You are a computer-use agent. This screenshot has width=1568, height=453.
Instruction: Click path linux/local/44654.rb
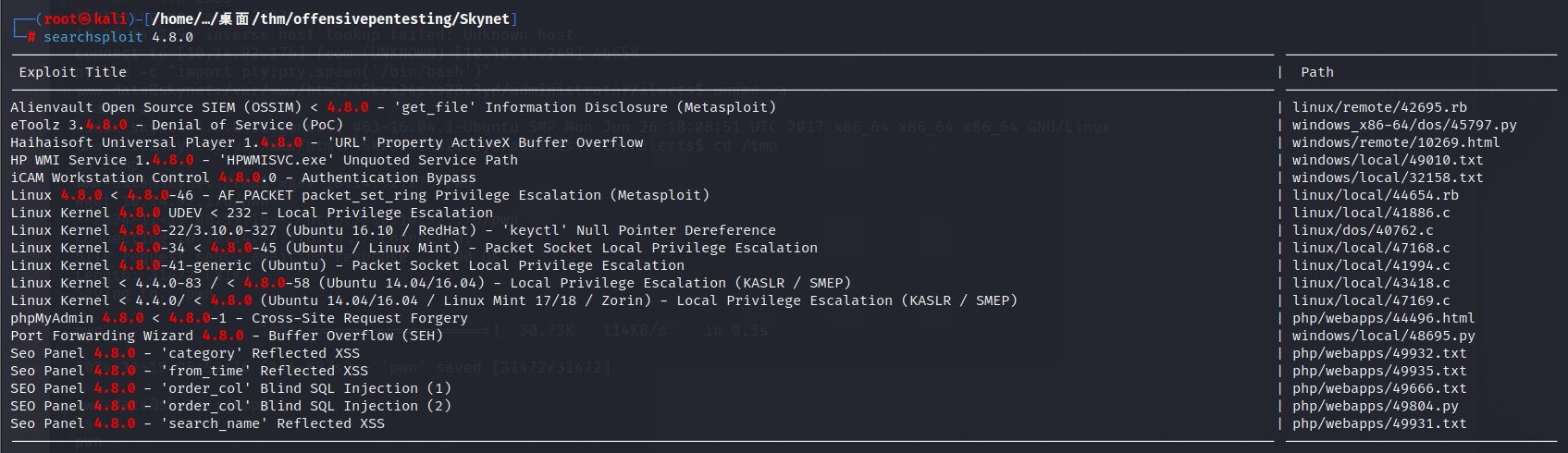tap(1376, 195)
